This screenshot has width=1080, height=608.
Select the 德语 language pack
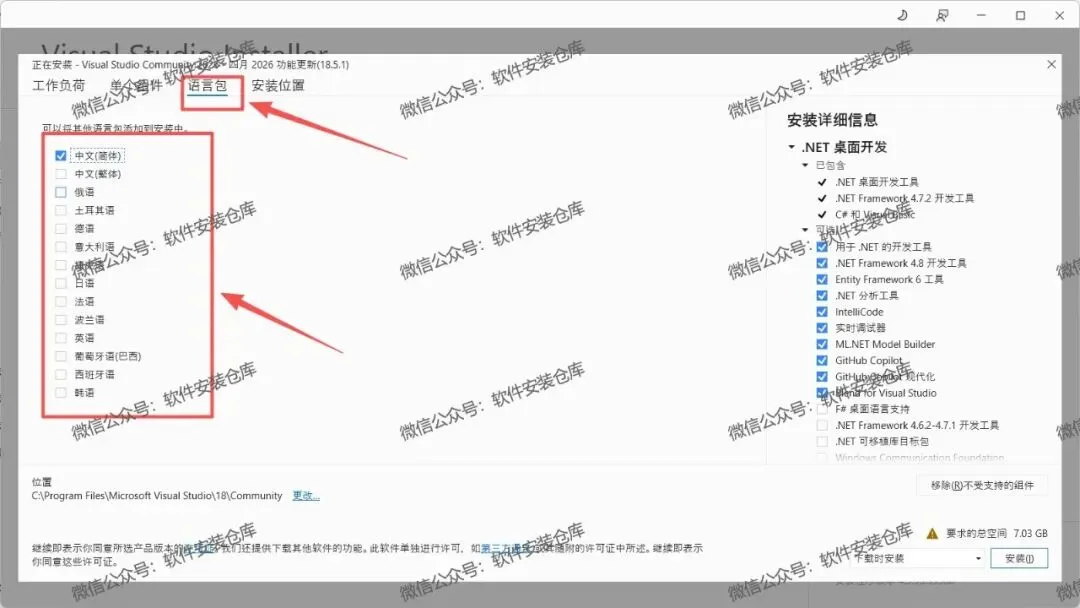click(61, 229)
